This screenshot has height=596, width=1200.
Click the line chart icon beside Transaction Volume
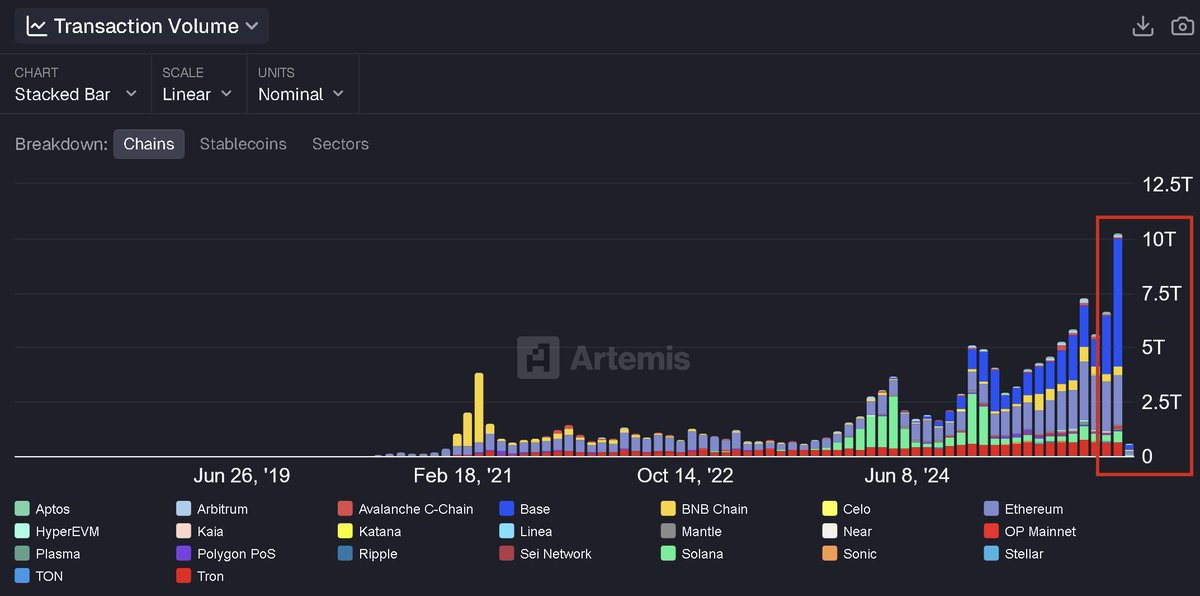pos(37,26)
